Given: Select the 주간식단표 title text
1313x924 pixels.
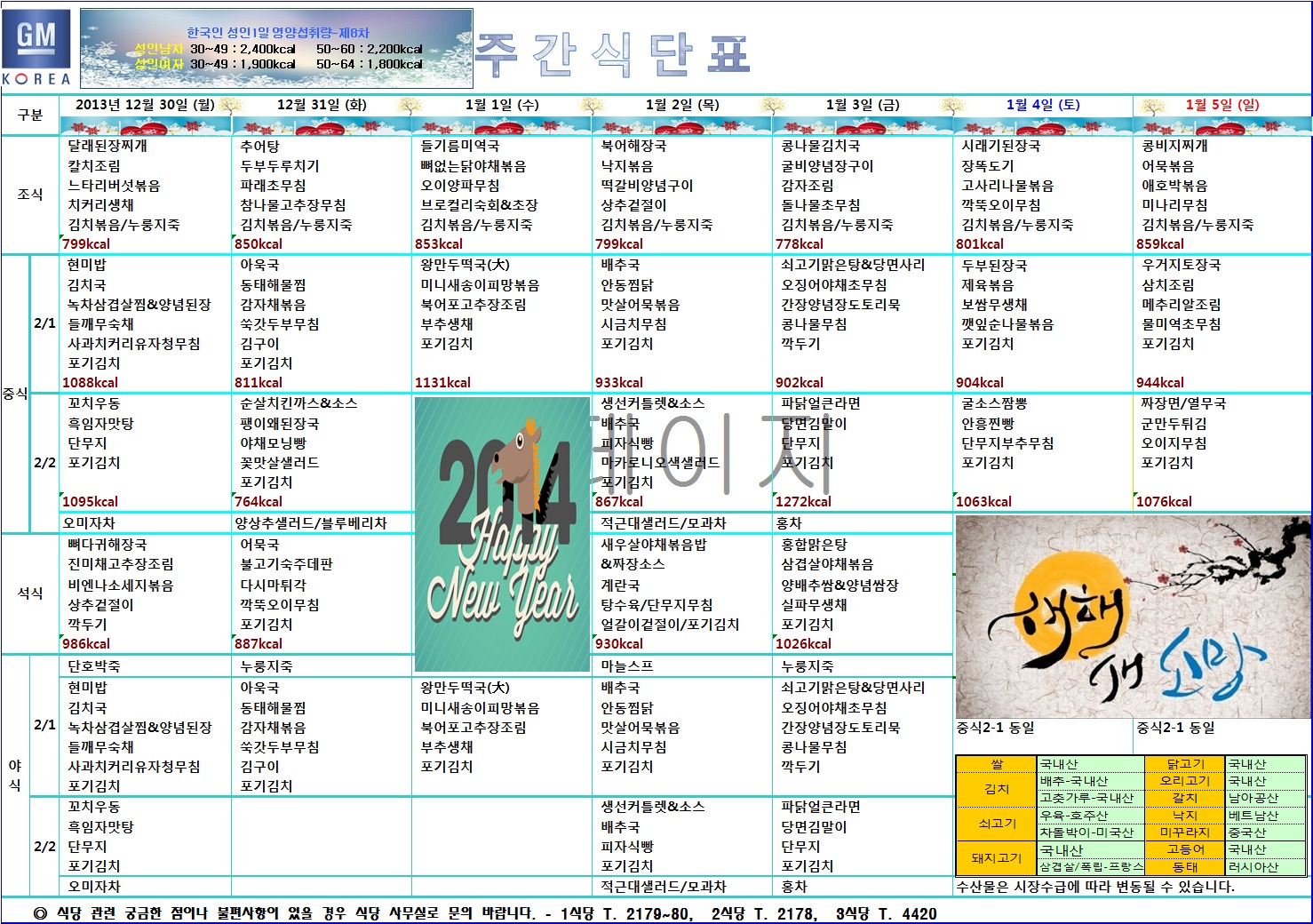Looking at the screenshot, I should (x=613, y=55).
